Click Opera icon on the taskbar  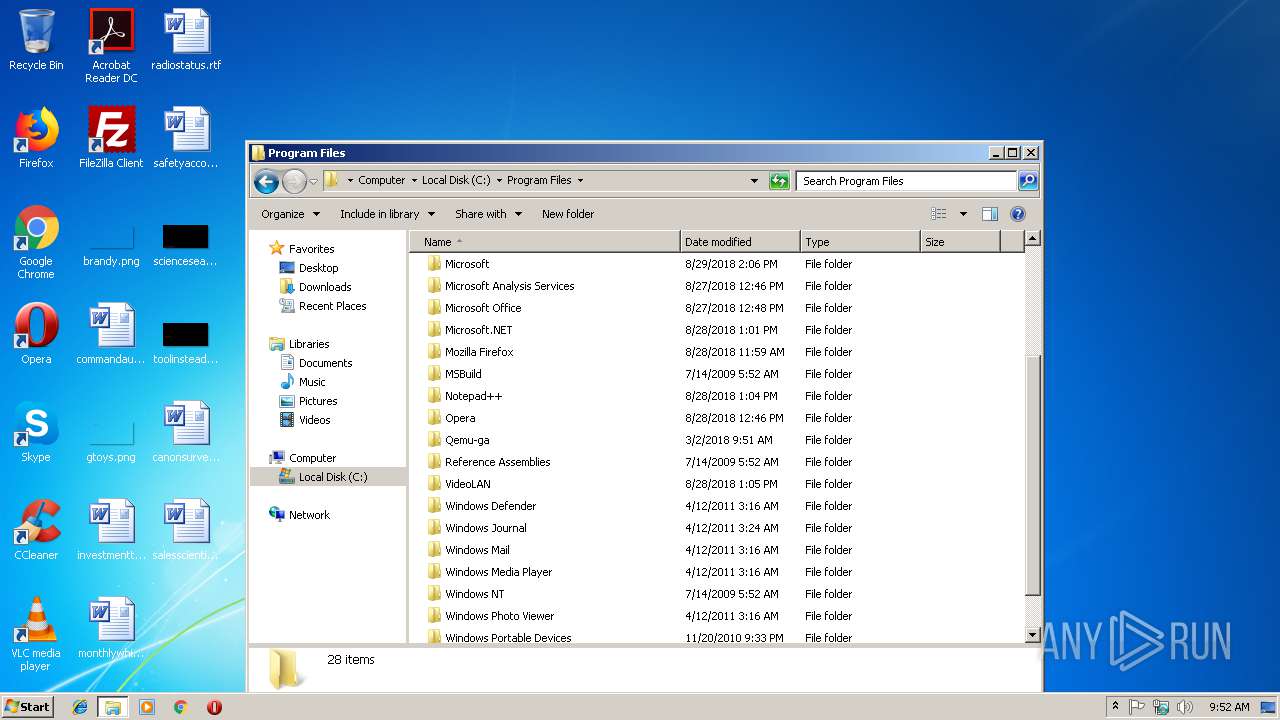214,707
